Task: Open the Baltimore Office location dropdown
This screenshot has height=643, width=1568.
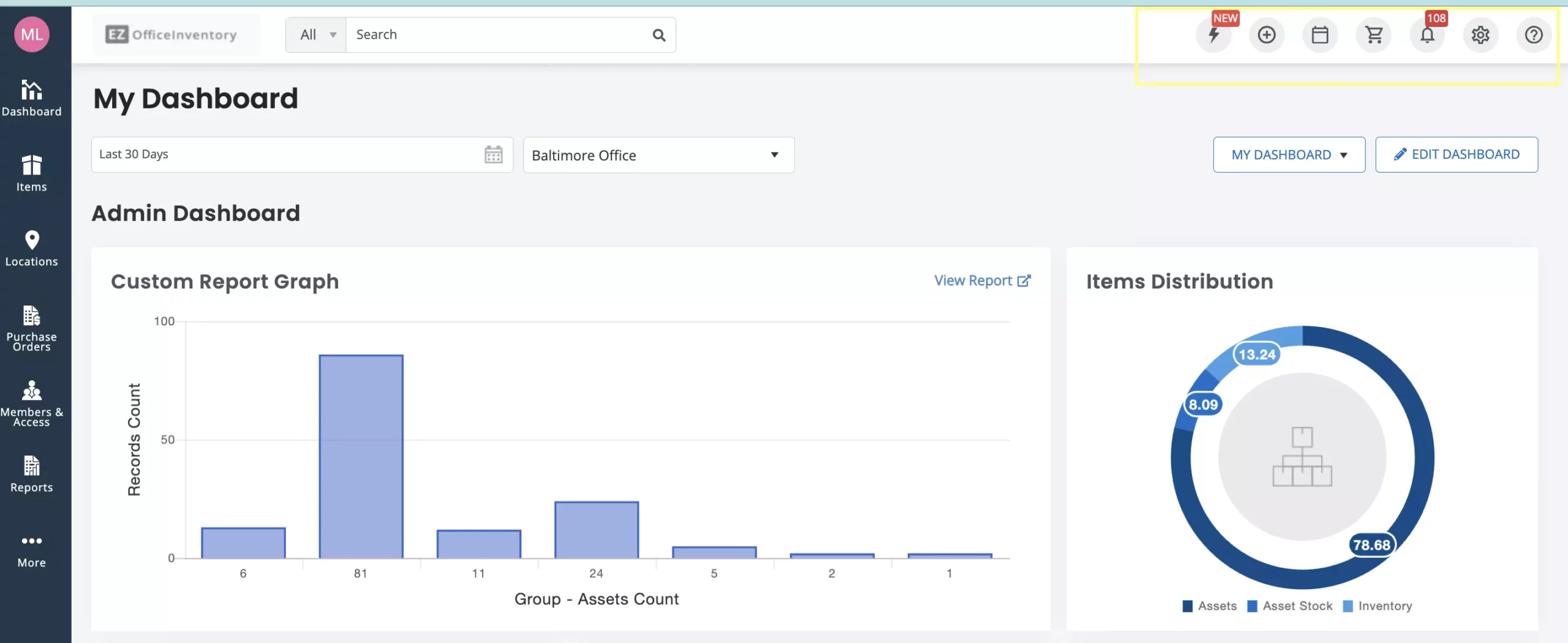Action: click(x=658, y=155)
